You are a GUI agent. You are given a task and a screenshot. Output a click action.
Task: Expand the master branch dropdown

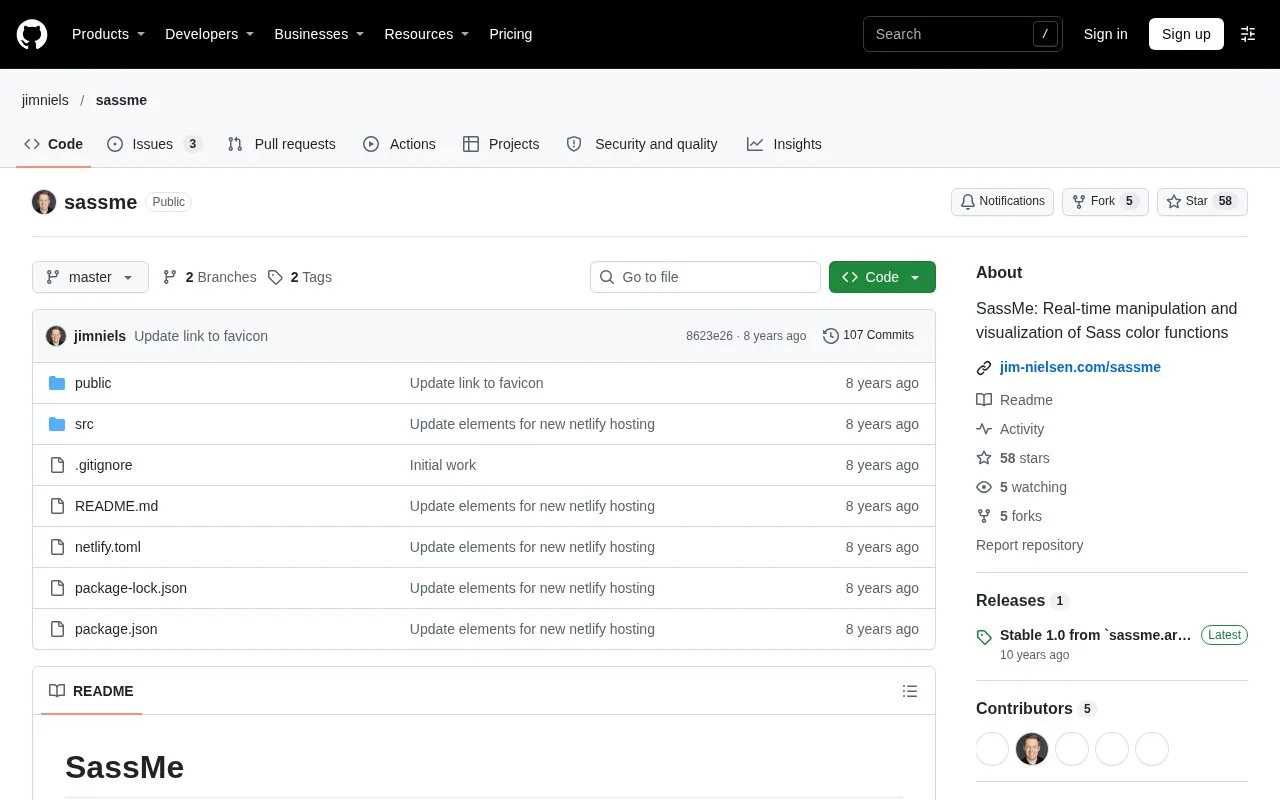[x=90, y=277]
